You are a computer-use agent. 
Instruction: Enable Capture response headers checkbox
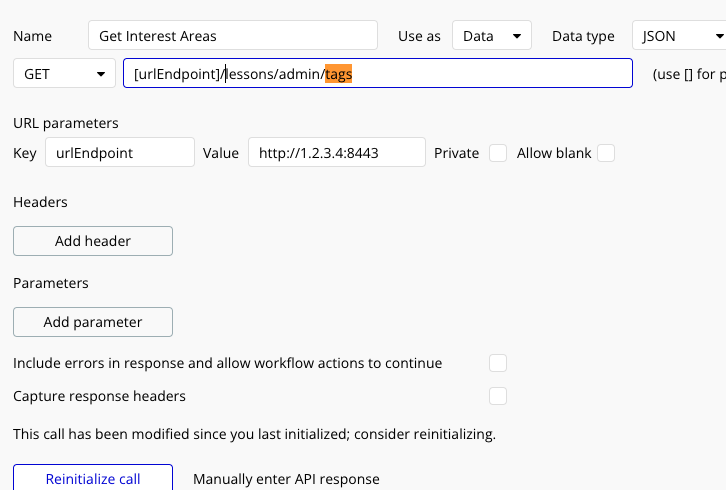498,396
